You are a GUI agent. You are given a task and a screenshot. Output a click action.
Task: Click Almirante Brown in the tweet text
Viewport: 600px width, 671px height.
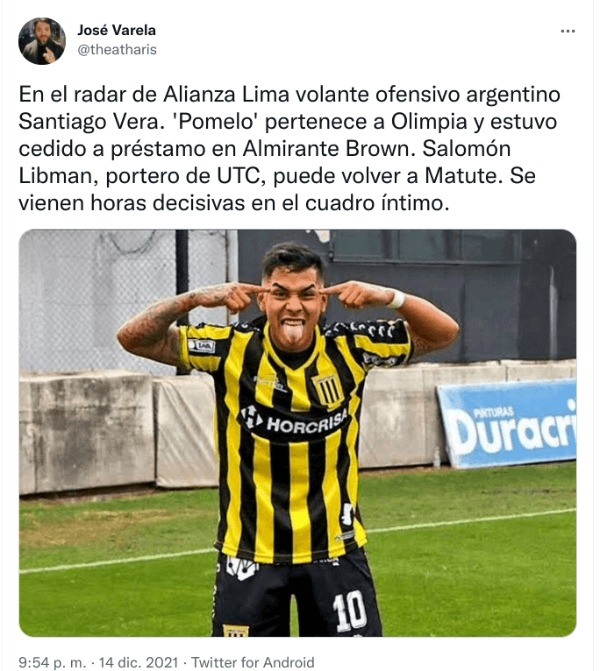(x=327, y=149)
